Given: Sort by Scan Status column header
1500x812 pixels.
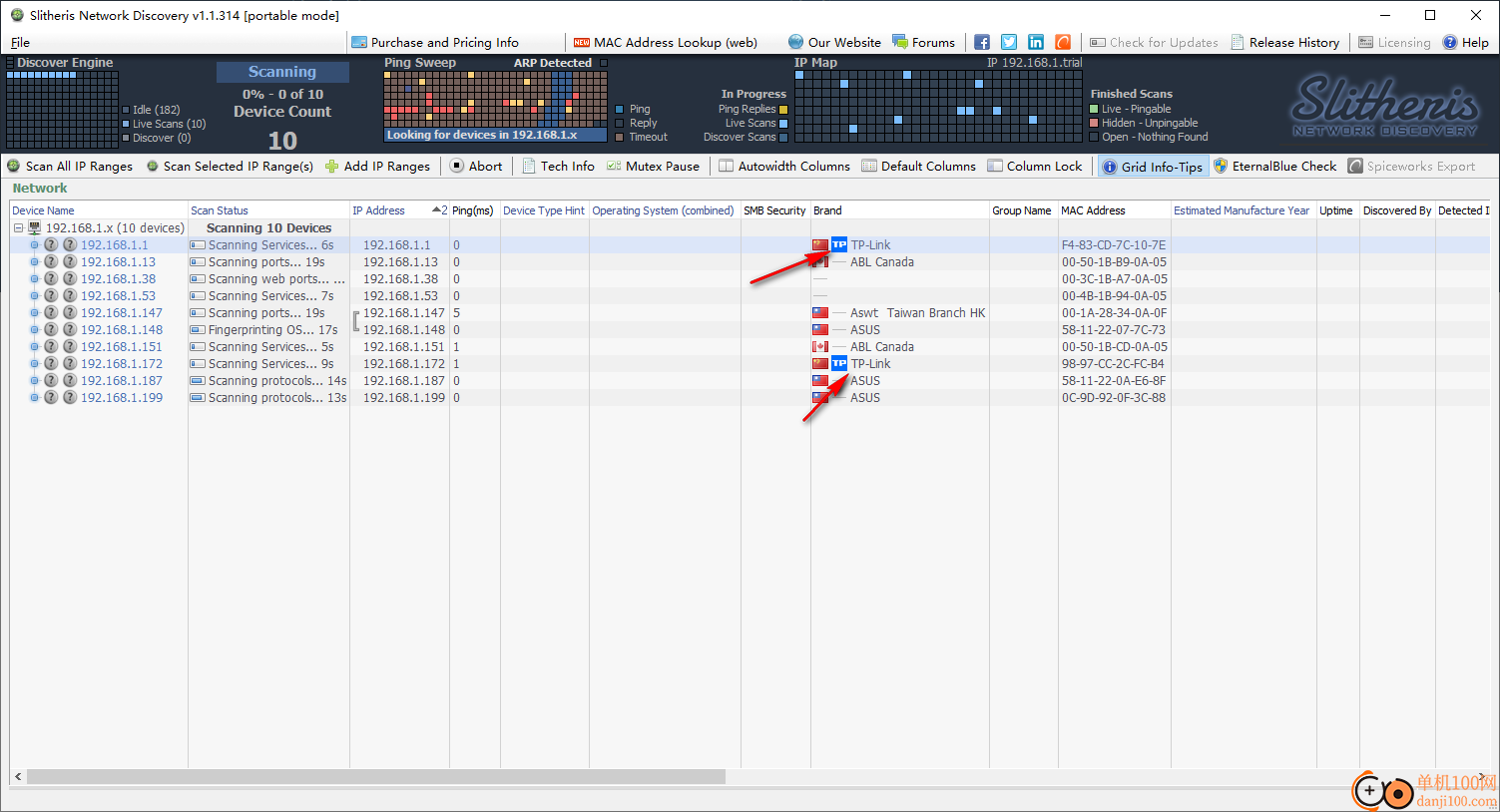Looking at the screenshot, I should [269, 210].
